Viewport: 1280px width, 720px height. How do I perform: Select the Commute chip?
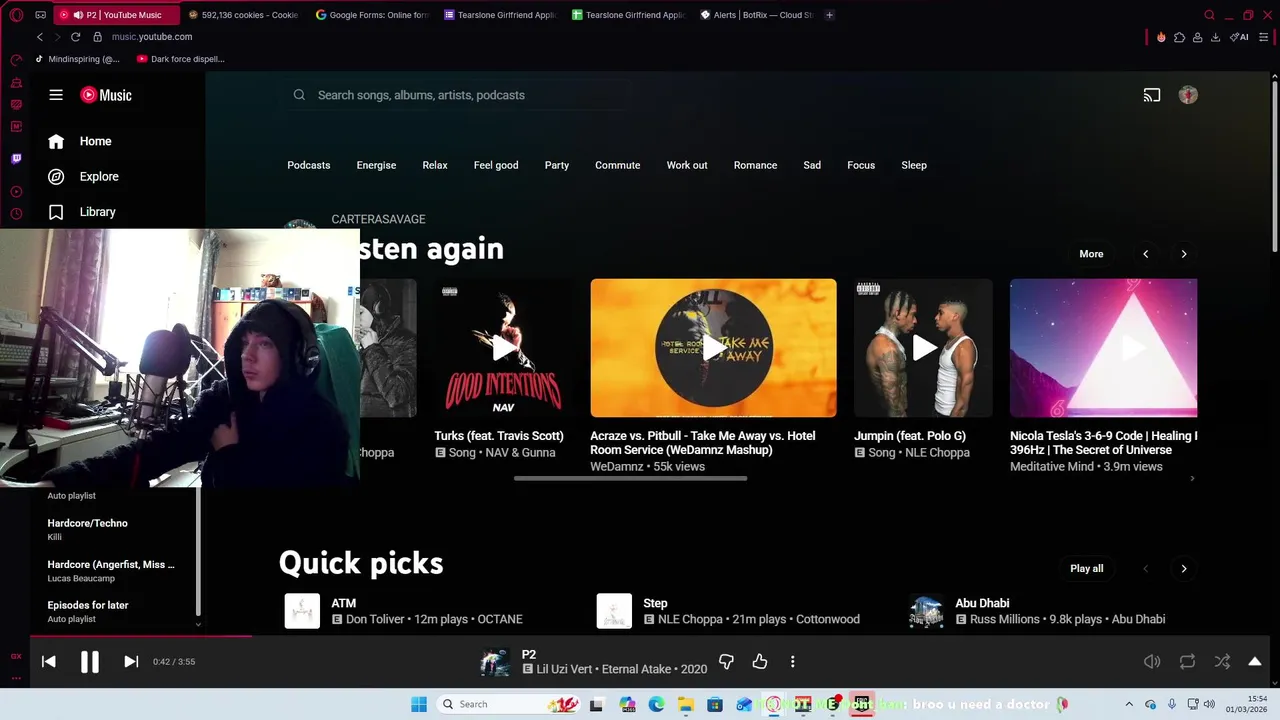(x=617, y=165)
